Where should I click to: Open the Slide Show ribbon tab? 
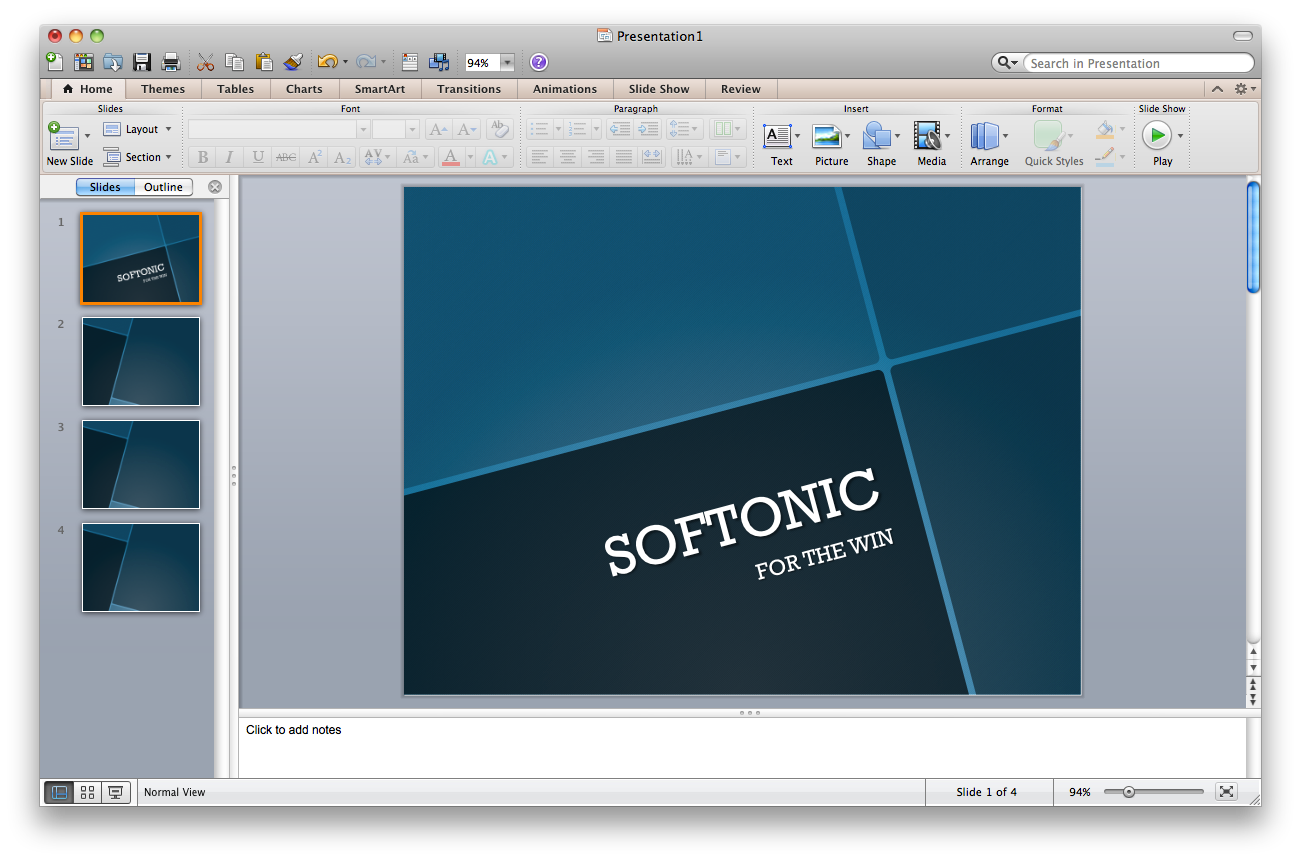659,89
